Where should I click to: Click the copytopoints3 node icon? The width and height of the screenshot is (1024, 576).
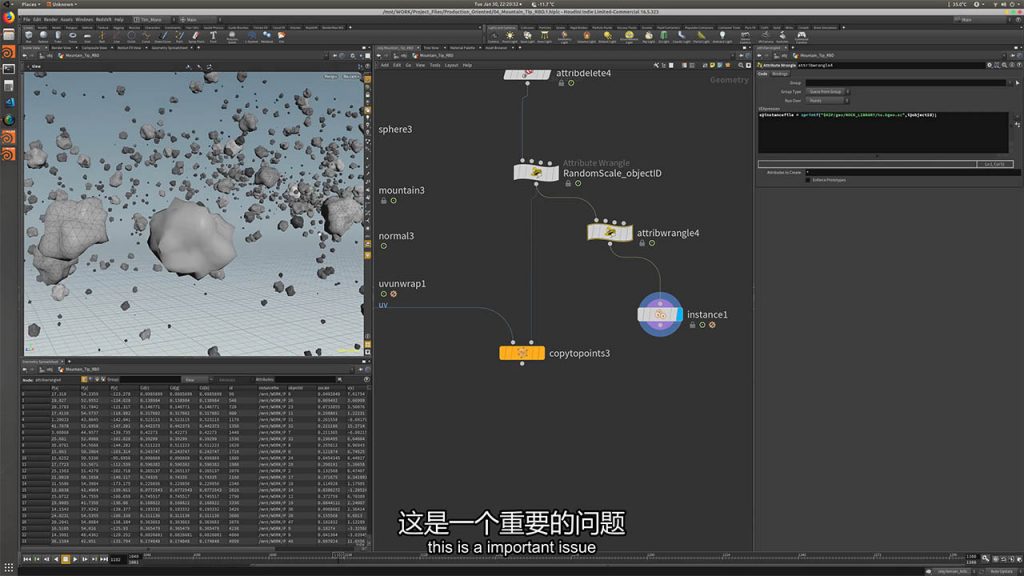click(522, 352)
